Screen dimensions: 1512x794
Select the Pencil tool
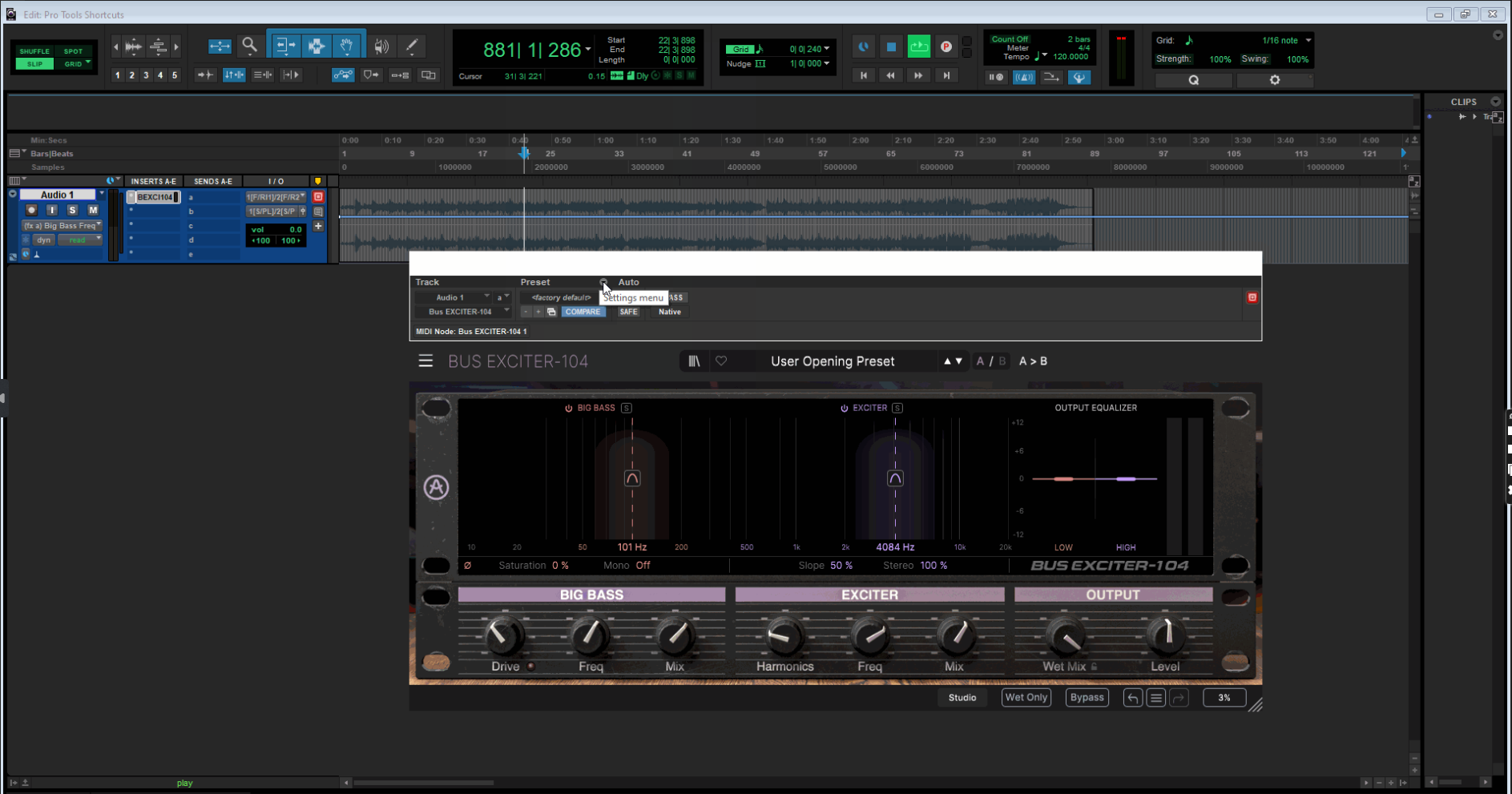(412, 46)
